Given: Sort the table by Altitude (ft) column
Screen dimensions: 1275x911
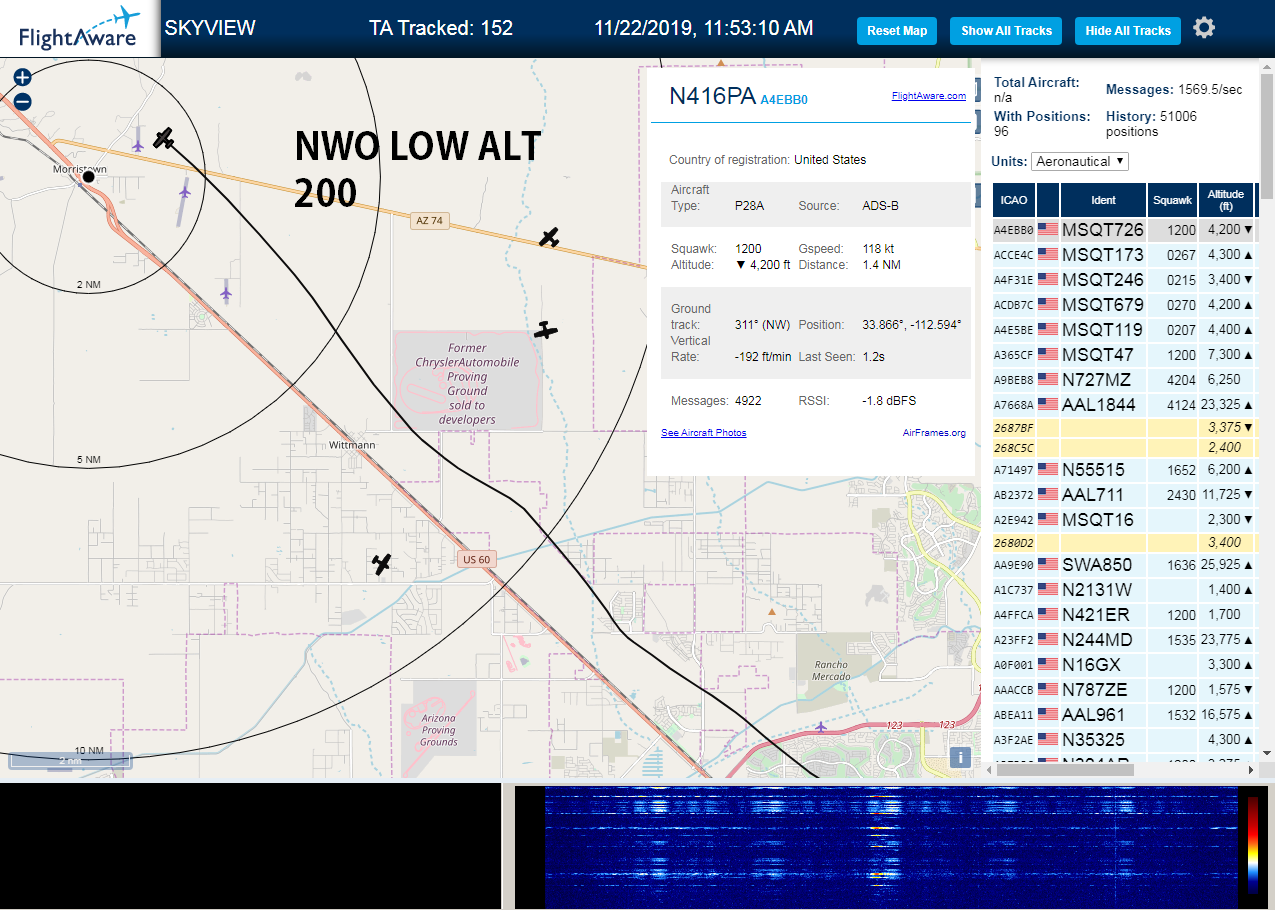Looking at the screenshot, I should [1226, 200].
